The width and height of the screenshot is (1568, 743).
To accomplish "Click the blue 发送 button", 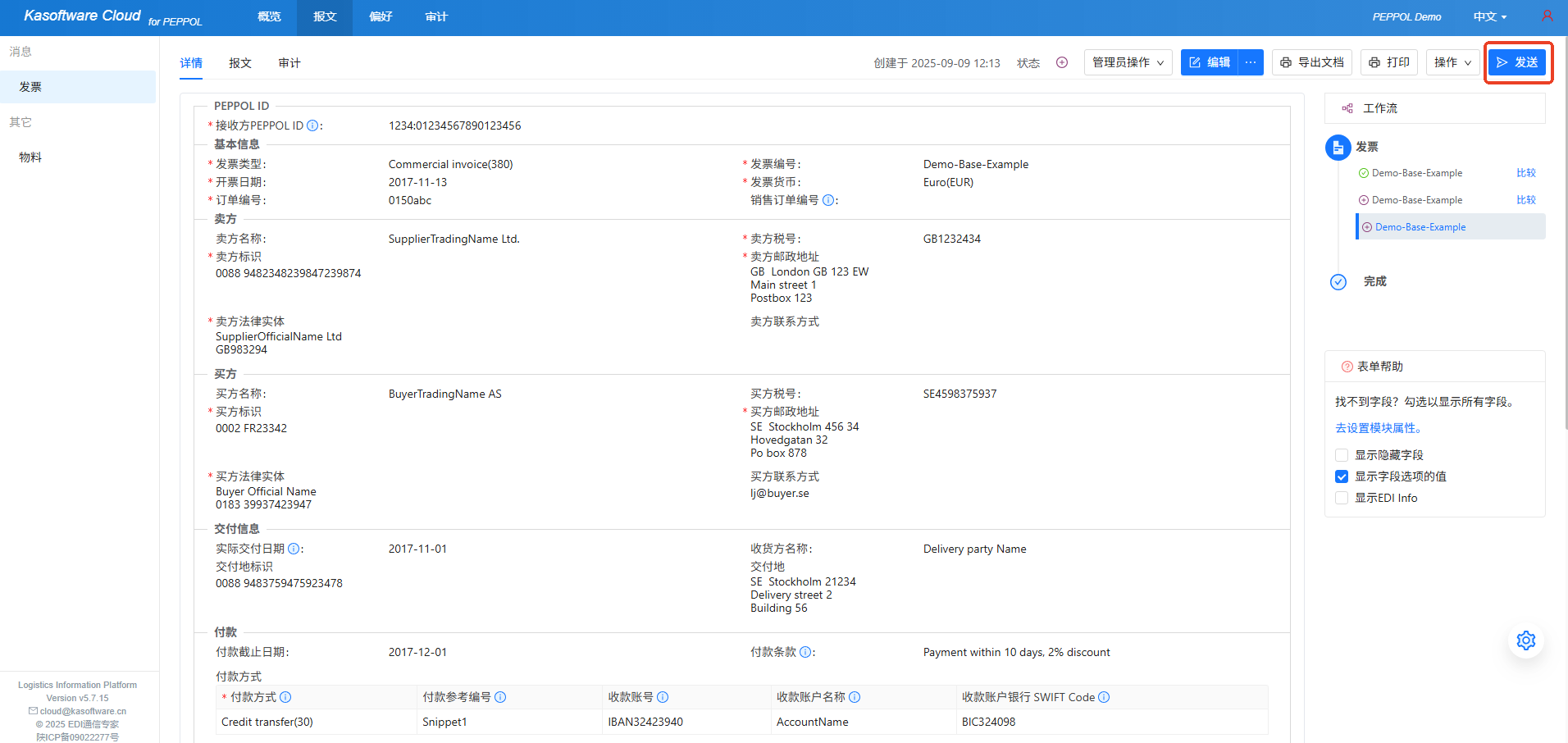I will (x=1517, y=62).
